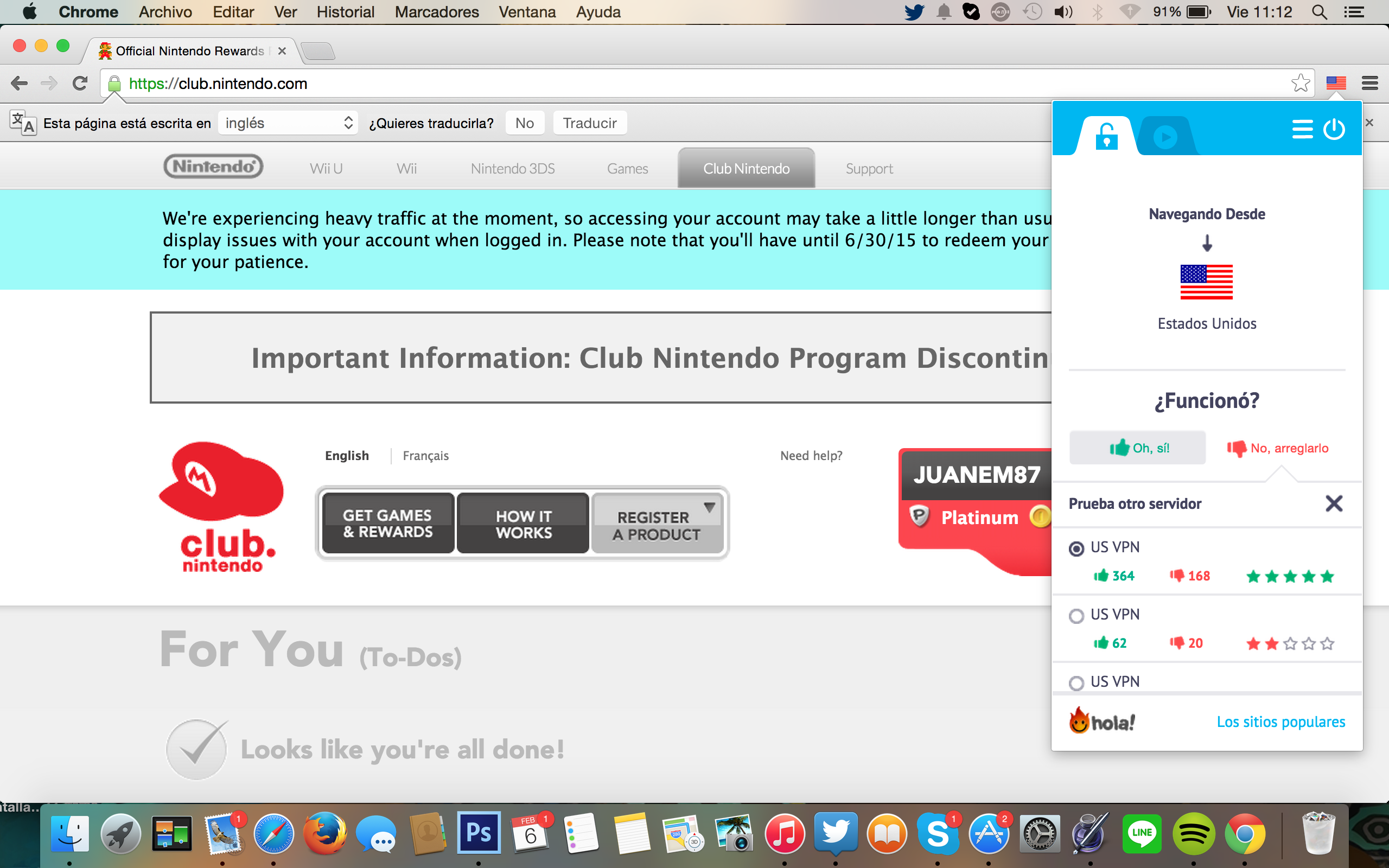This screenshot has width=1389, height=868.
Task: Open a new tab
Action: coord(318,51)
